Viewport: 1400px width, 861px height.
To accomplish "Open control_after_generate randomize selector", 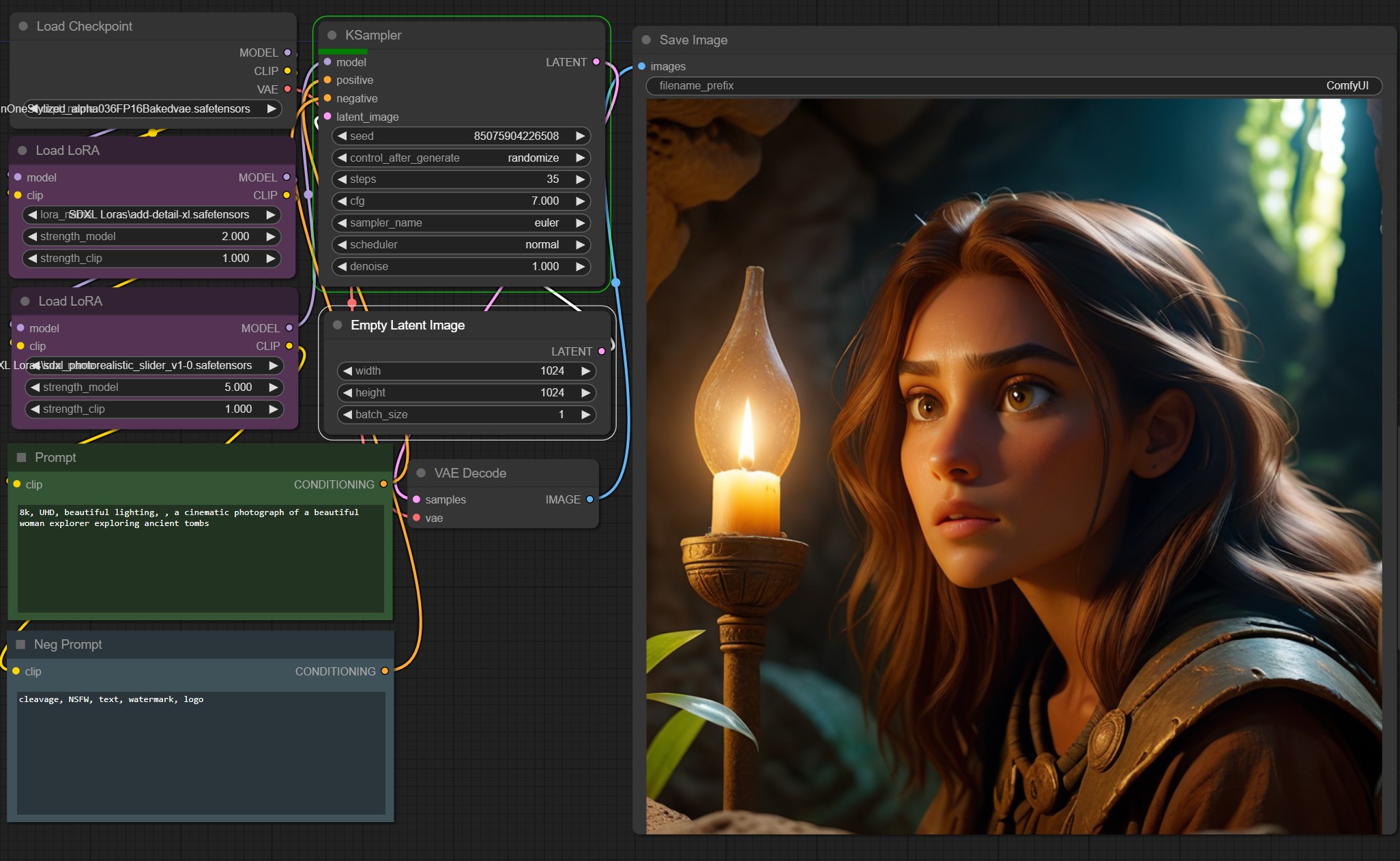I will coord(461,158).
